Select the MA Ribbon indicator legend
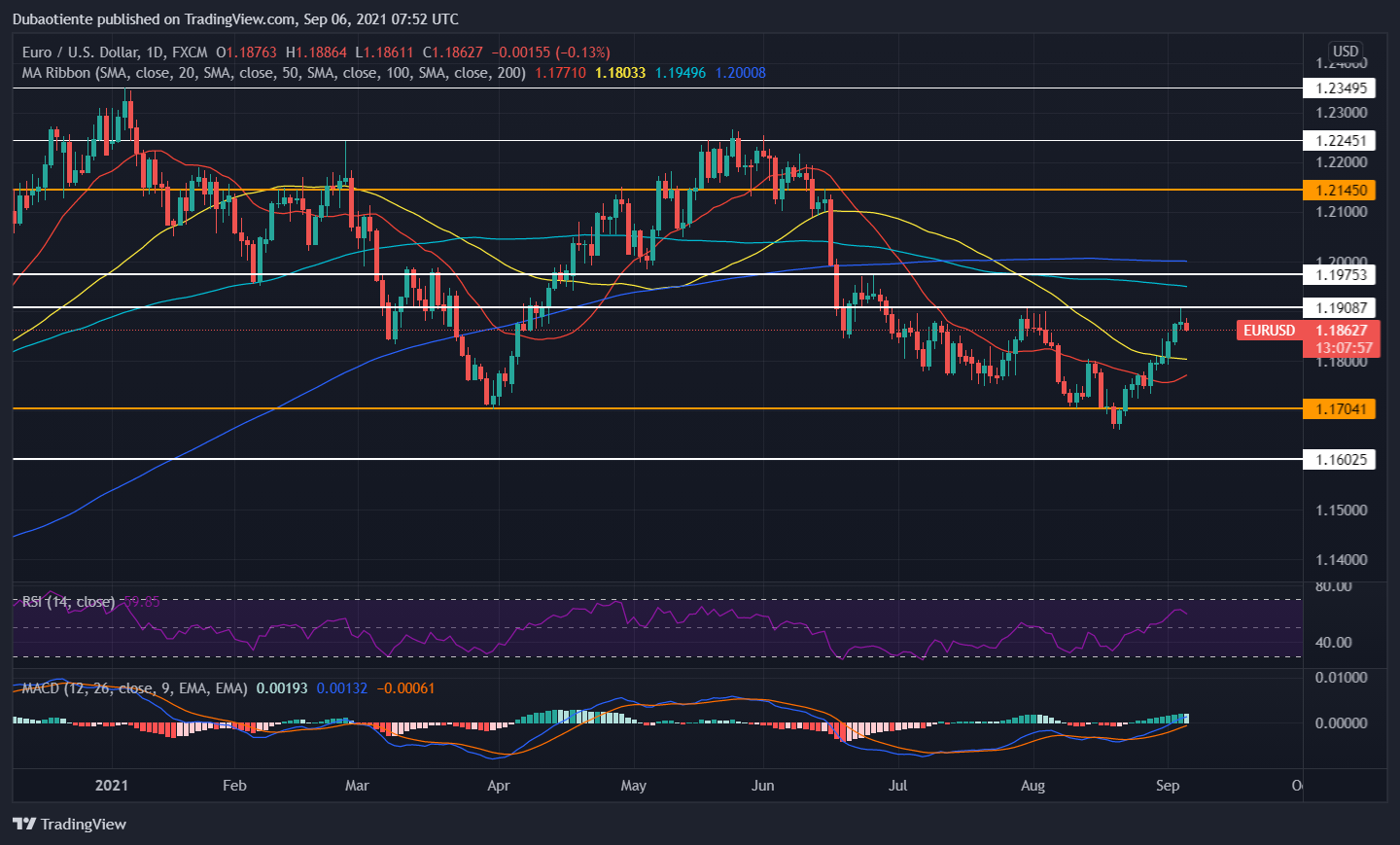This screenshot has width=1400, height=845. point(274,73)
